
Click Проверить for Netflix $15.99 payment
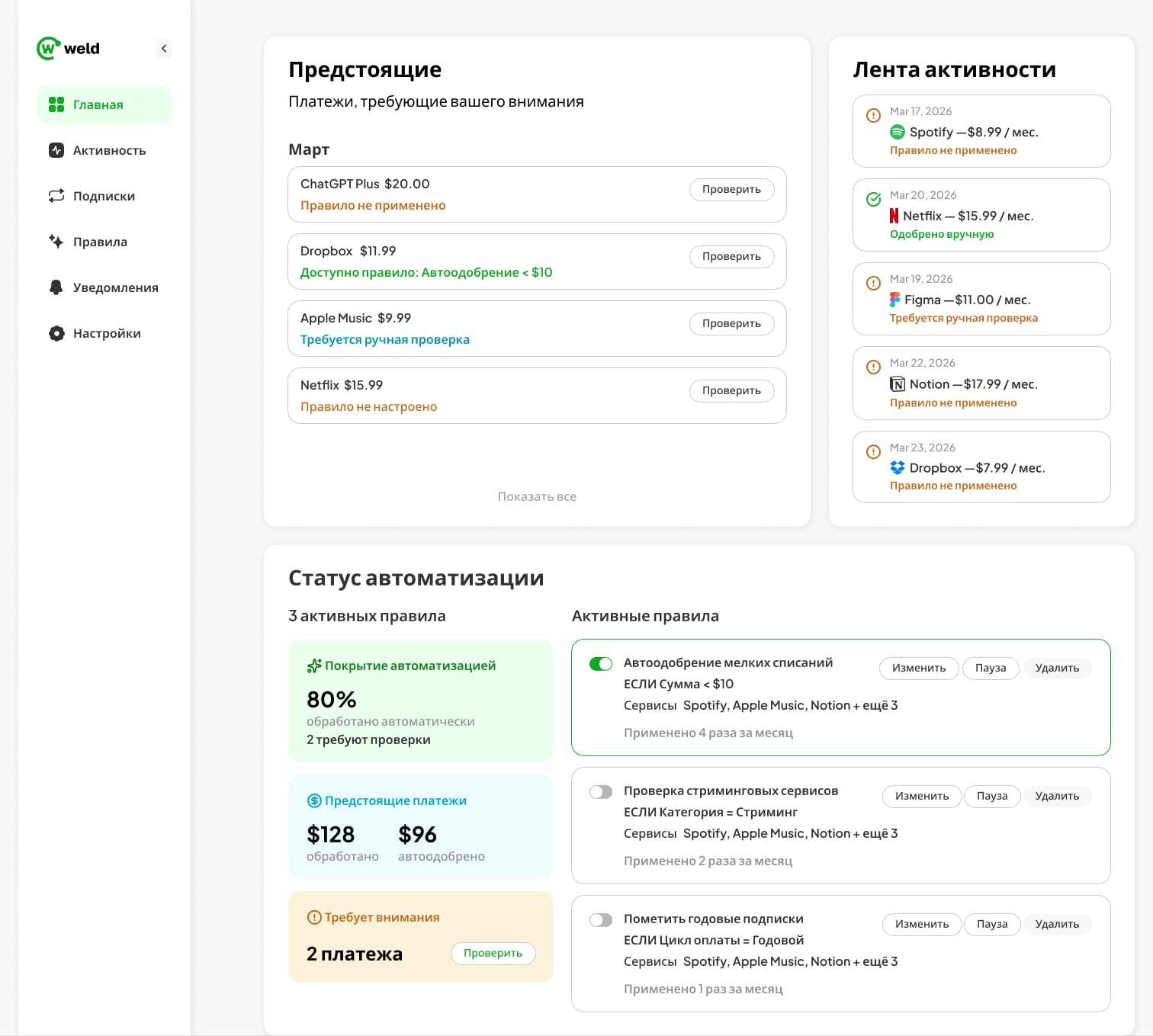pyautogui.click(x=732, y=390)
